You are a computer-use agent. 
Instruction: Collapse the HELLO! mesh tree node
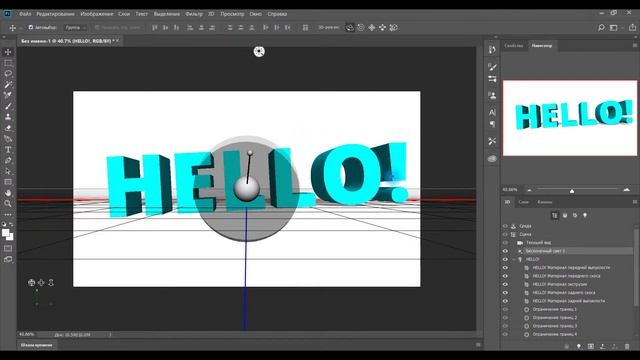(x=514, y=259)
